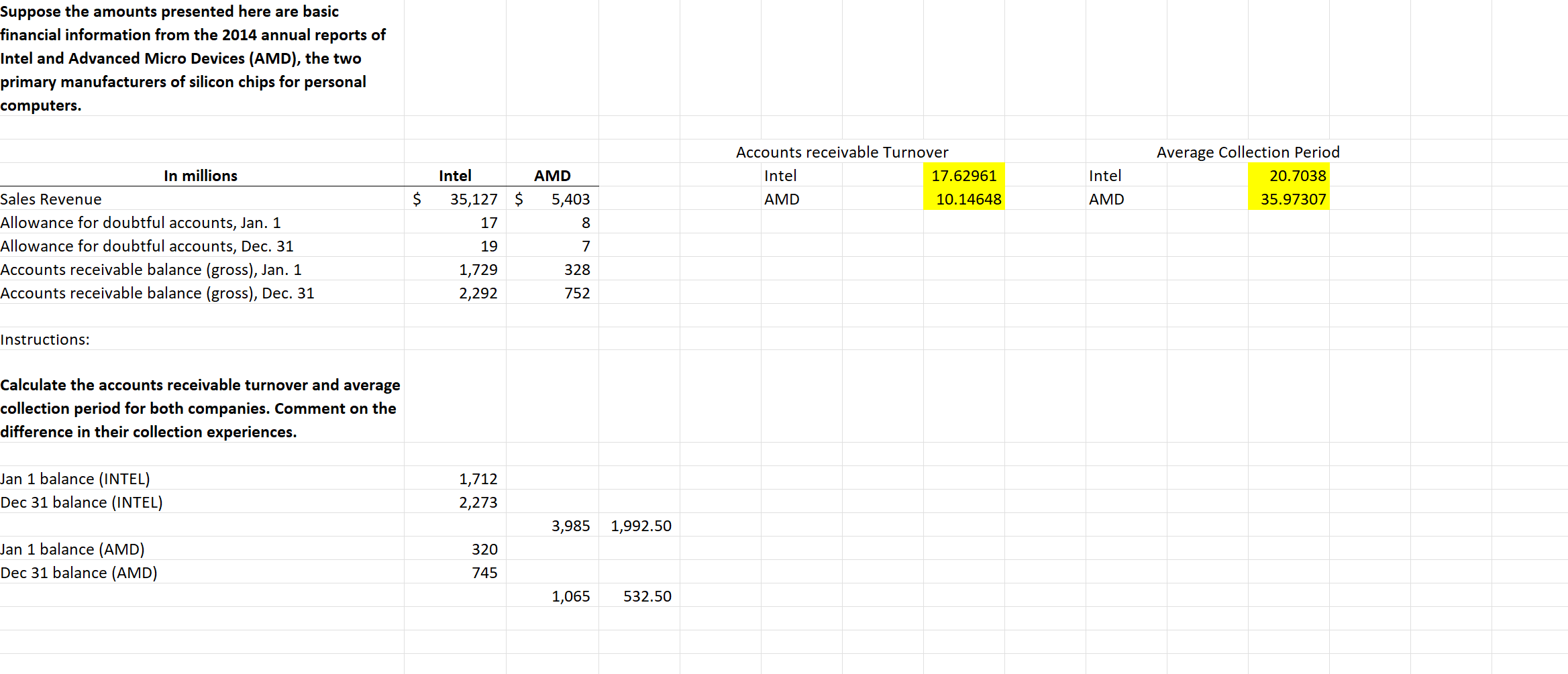Select the highlighted Intel turnover value 17.62961

(x=964, y=175)
